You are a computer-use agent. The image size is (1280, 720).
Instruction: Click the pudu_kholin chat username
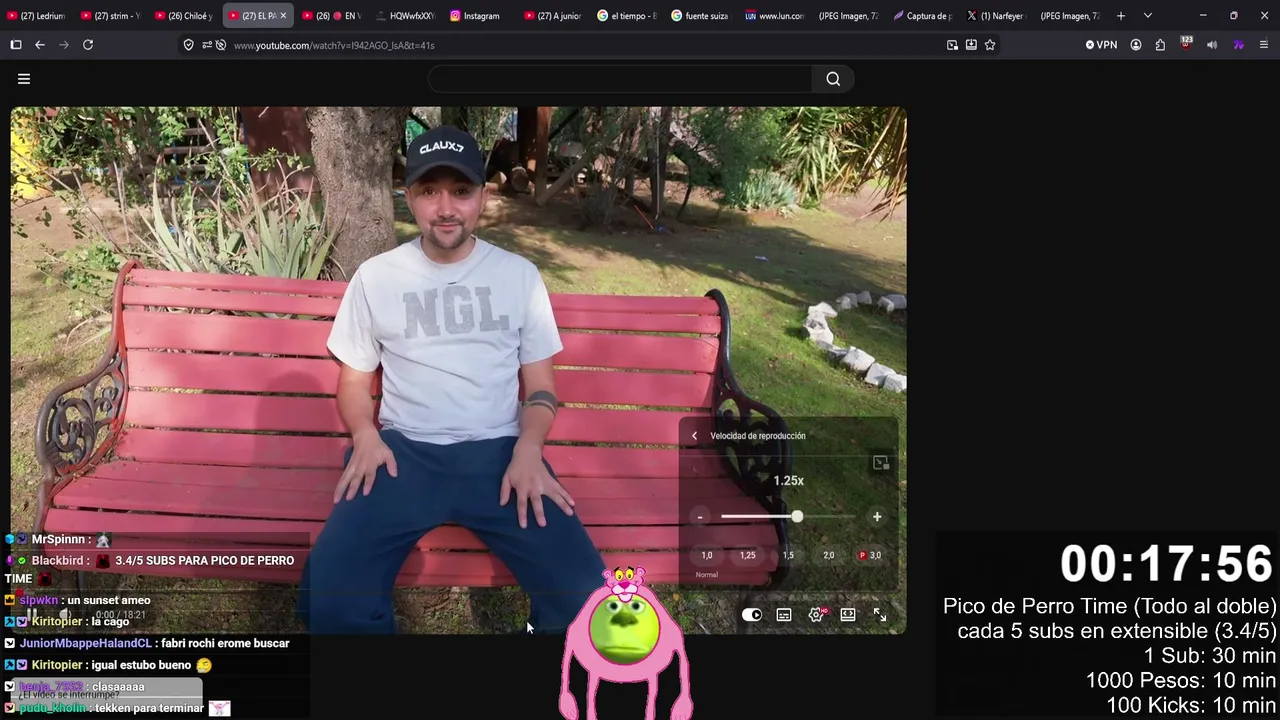point(53,708)
